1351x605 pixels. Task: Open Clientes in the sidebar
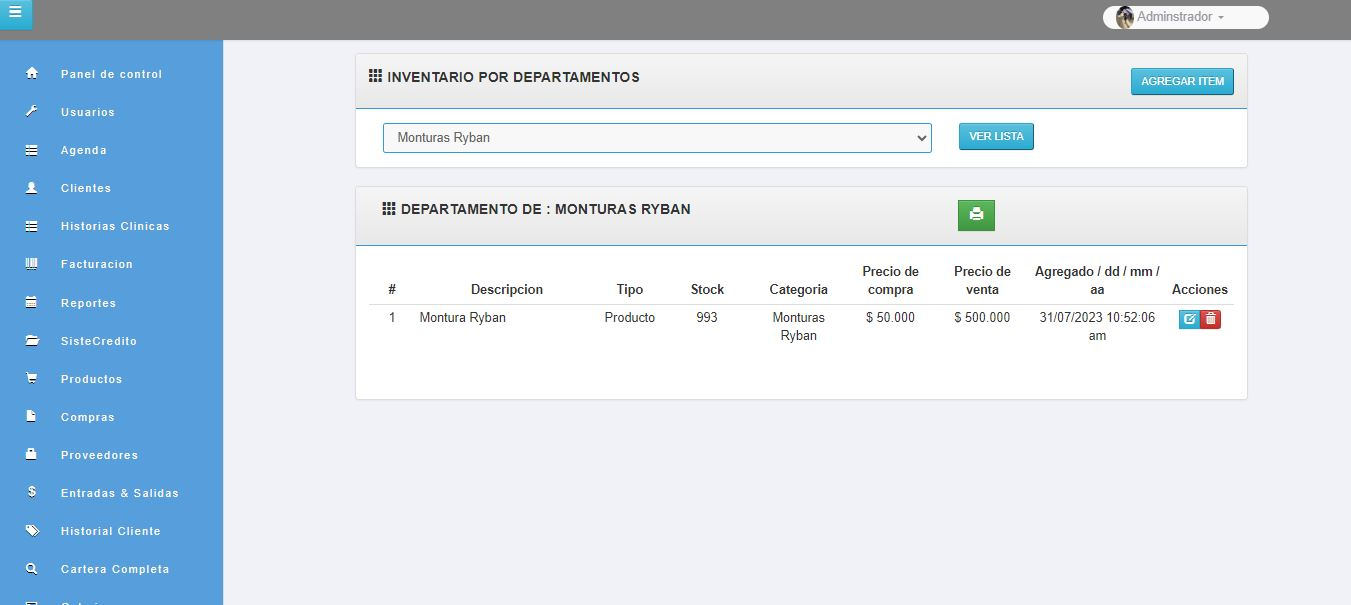pyautogui.click(x=86, y=188)
